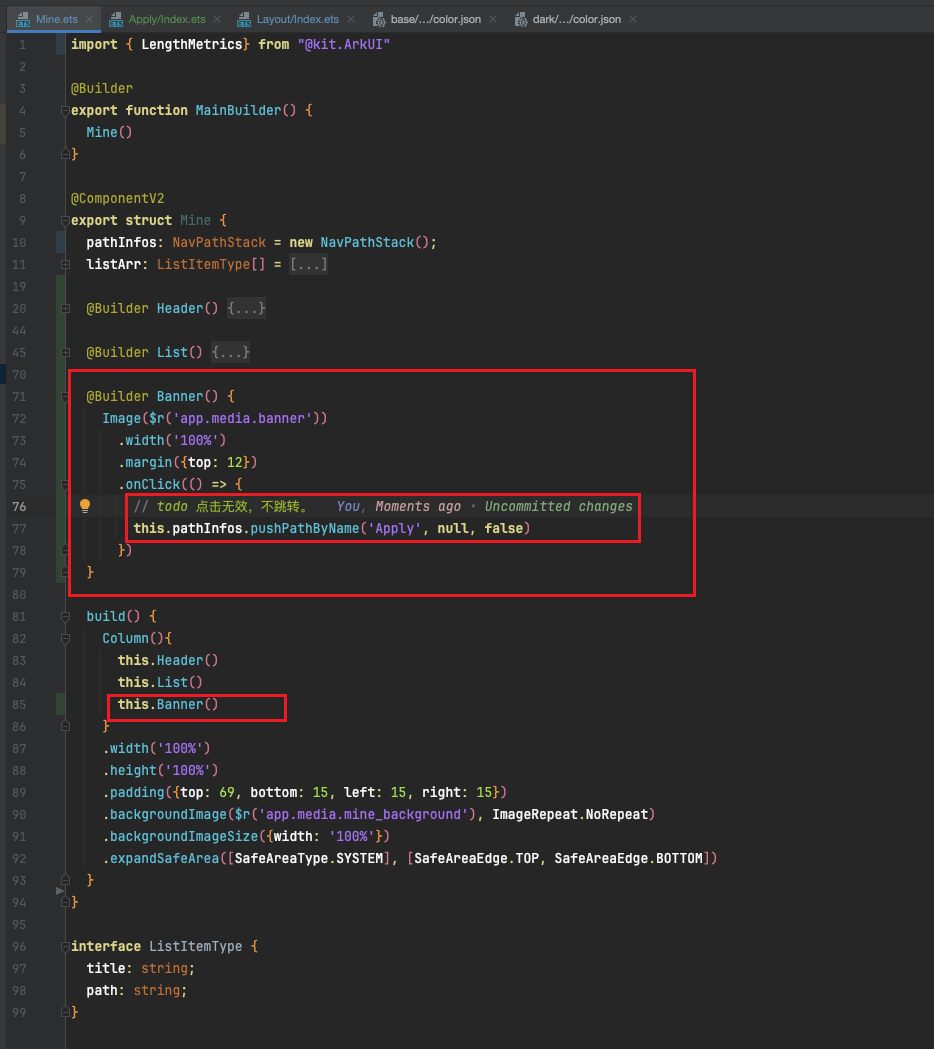The image size is (934, 1049).
Task: Click the folded {...} placeholder after List()
Action: (x=231, y=353)
